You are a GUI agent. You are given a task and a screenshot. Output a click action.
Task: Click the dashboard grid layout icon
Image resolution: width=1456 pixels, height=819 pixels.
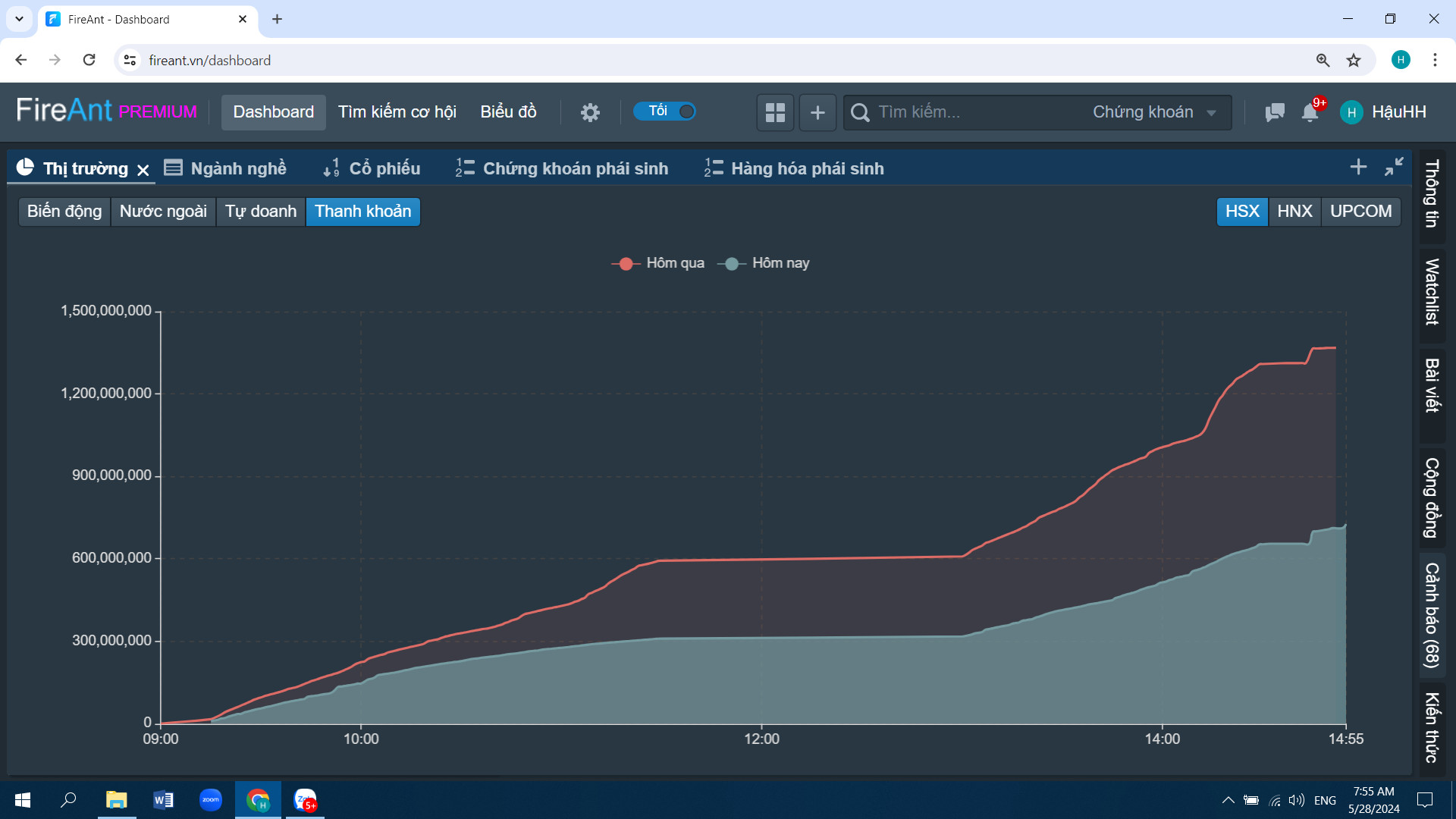click(775, 112)
